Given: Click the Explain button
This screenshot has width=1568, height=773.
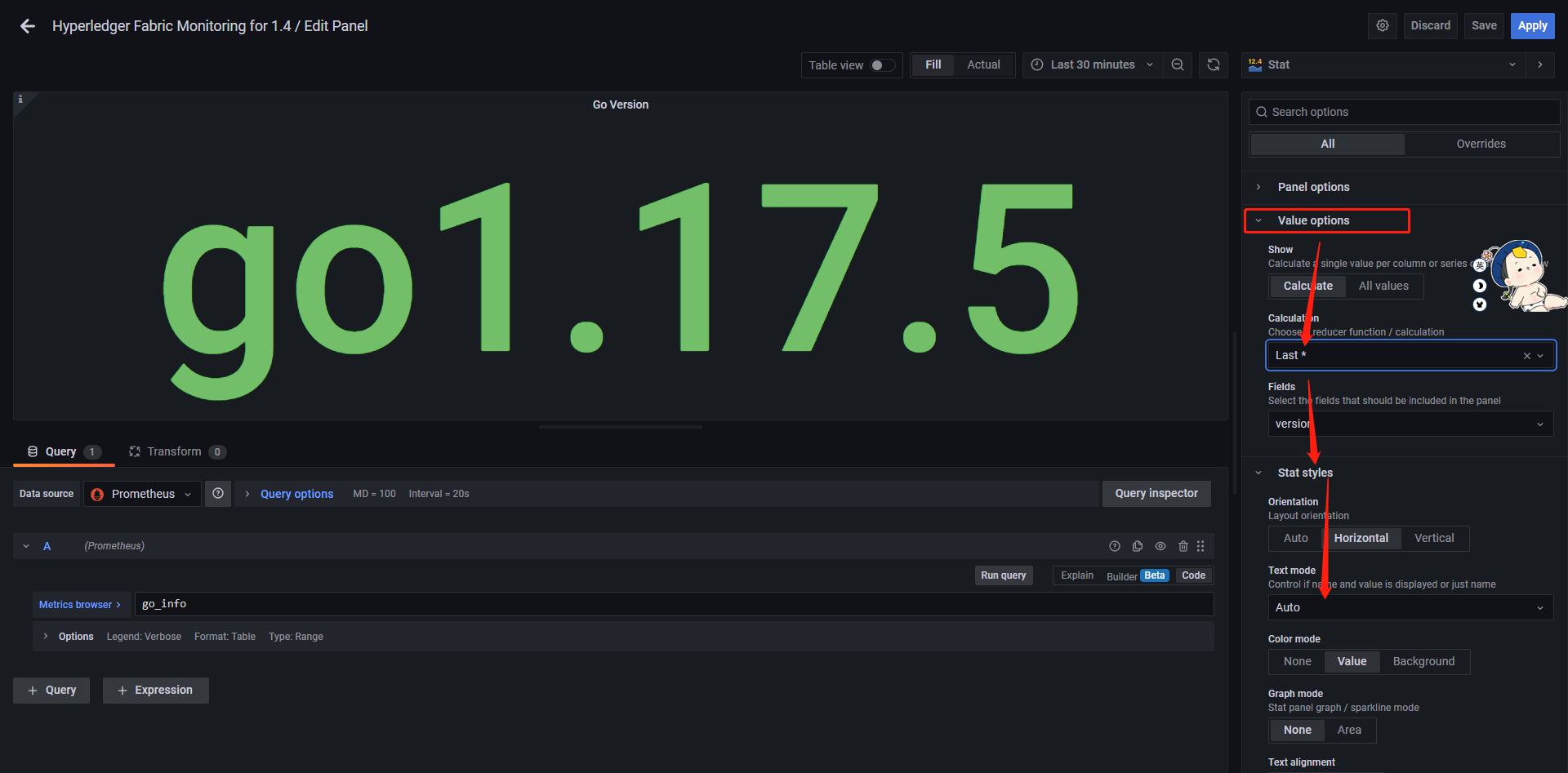Looking at the screenshot, I should [x=1076, y=576].
